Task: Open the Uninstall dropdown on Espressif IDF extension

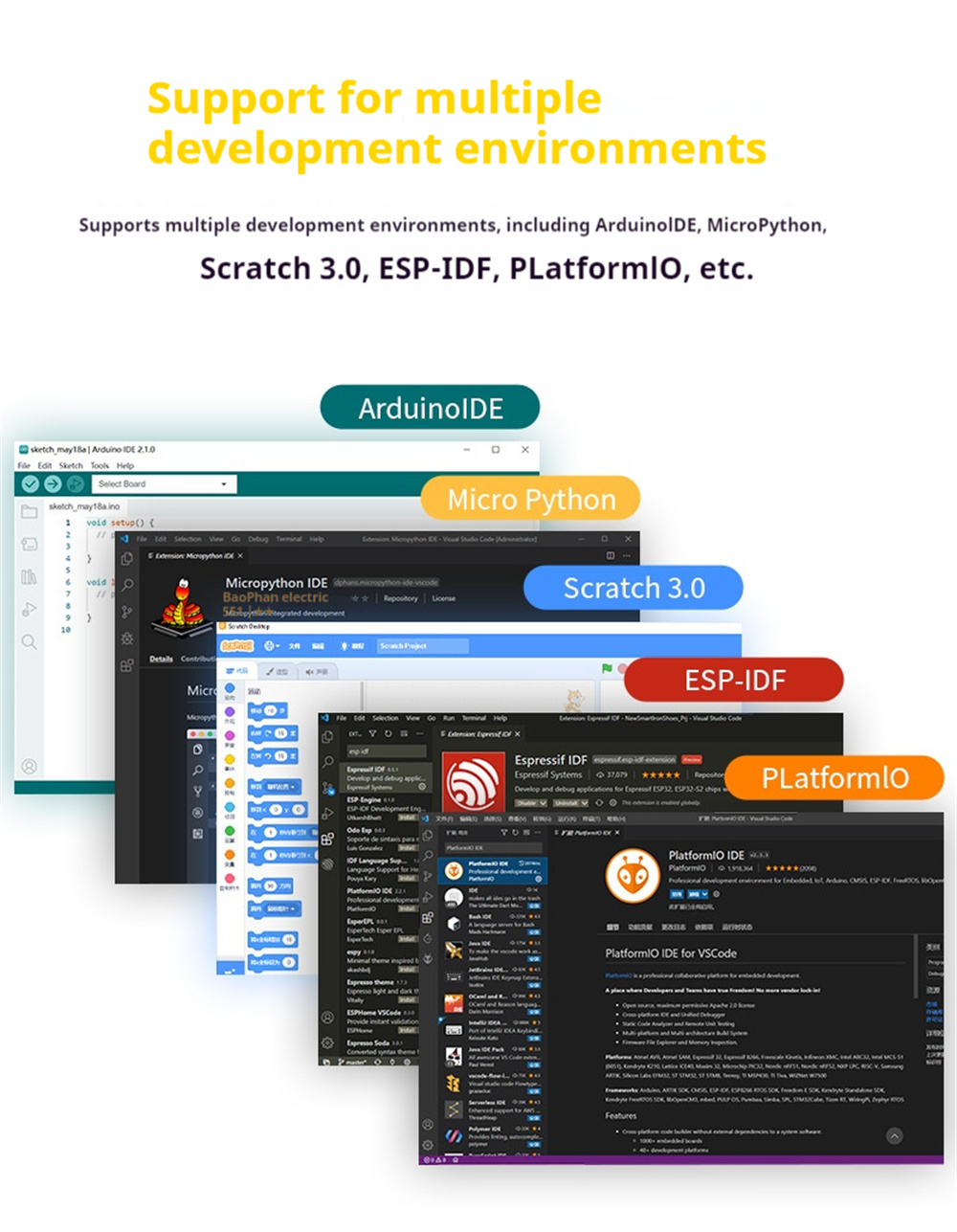Action: pos(571,803)
